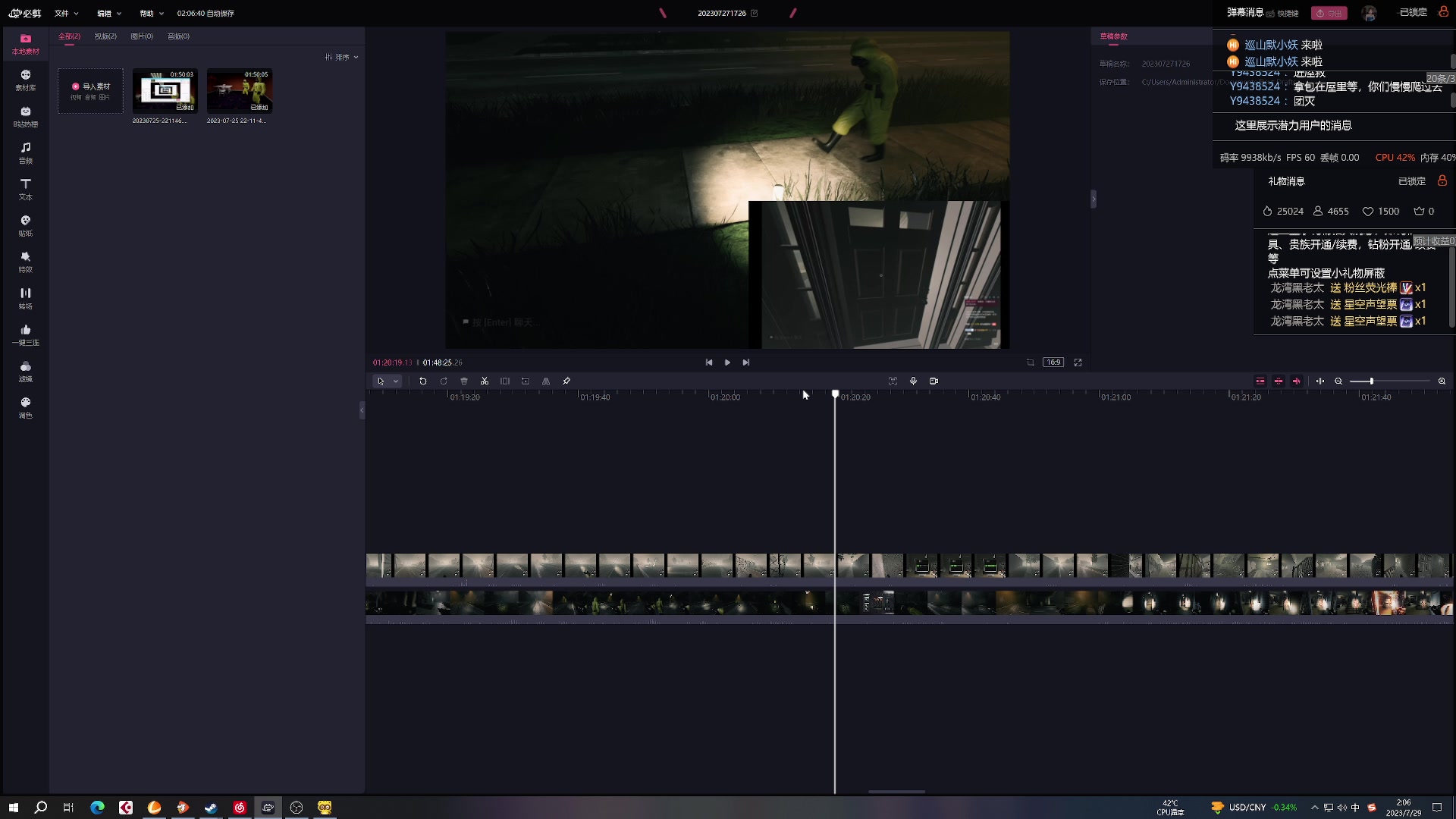Select the 2023-07-25 22-11-4 video thumbnail
1456x819 pixels.
coord(240,90)
